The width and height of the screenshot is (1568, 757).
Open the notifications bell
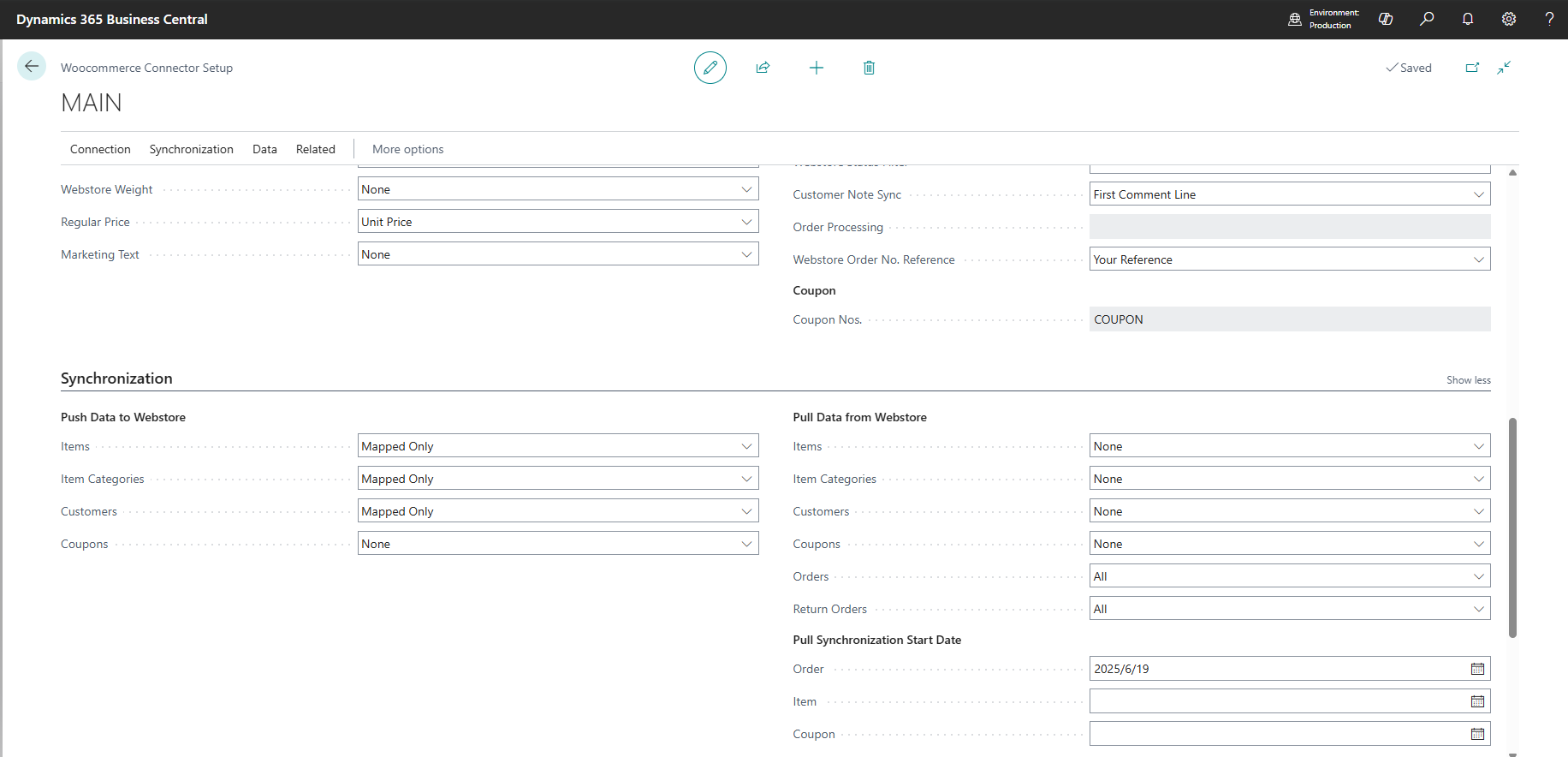[1468, 19]
